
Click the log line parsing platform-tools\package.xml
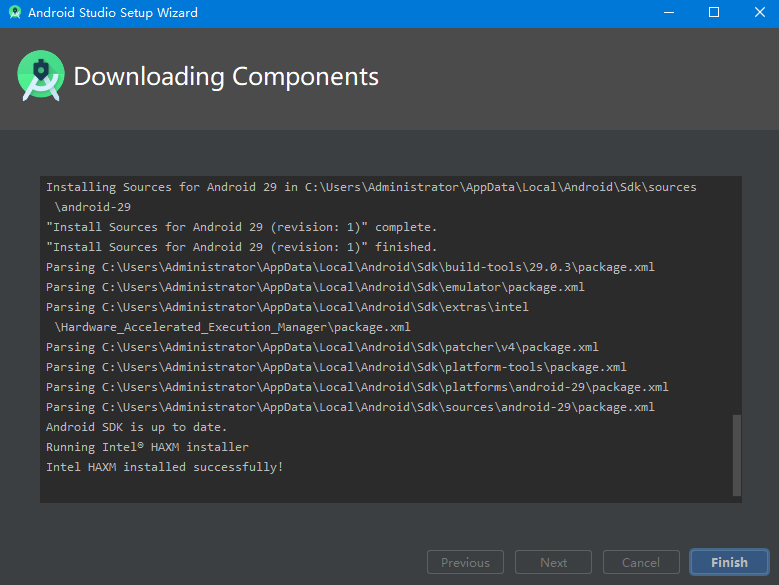click(336, 367)
